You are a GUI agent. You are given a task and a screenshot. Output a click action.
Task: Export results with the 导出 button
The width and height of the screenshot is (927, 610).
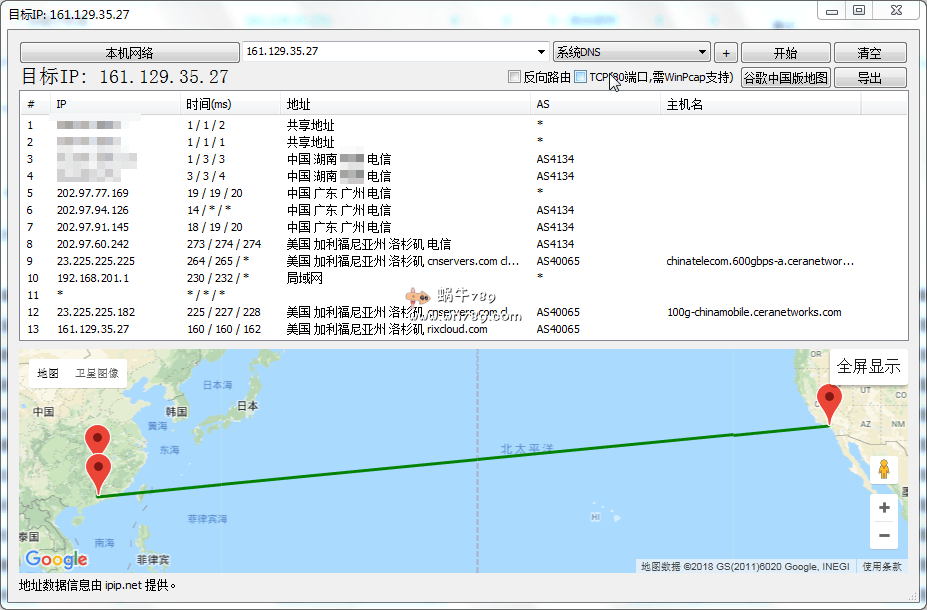[869, 78]
